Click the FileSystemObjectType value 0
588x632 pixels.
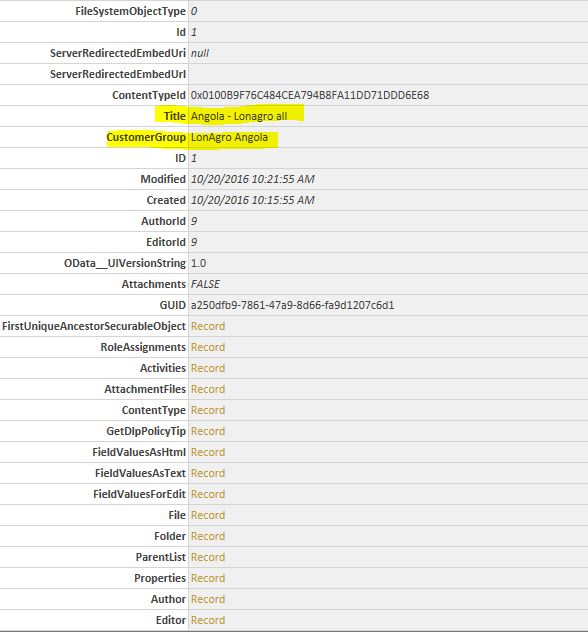(x=194, y=11)
